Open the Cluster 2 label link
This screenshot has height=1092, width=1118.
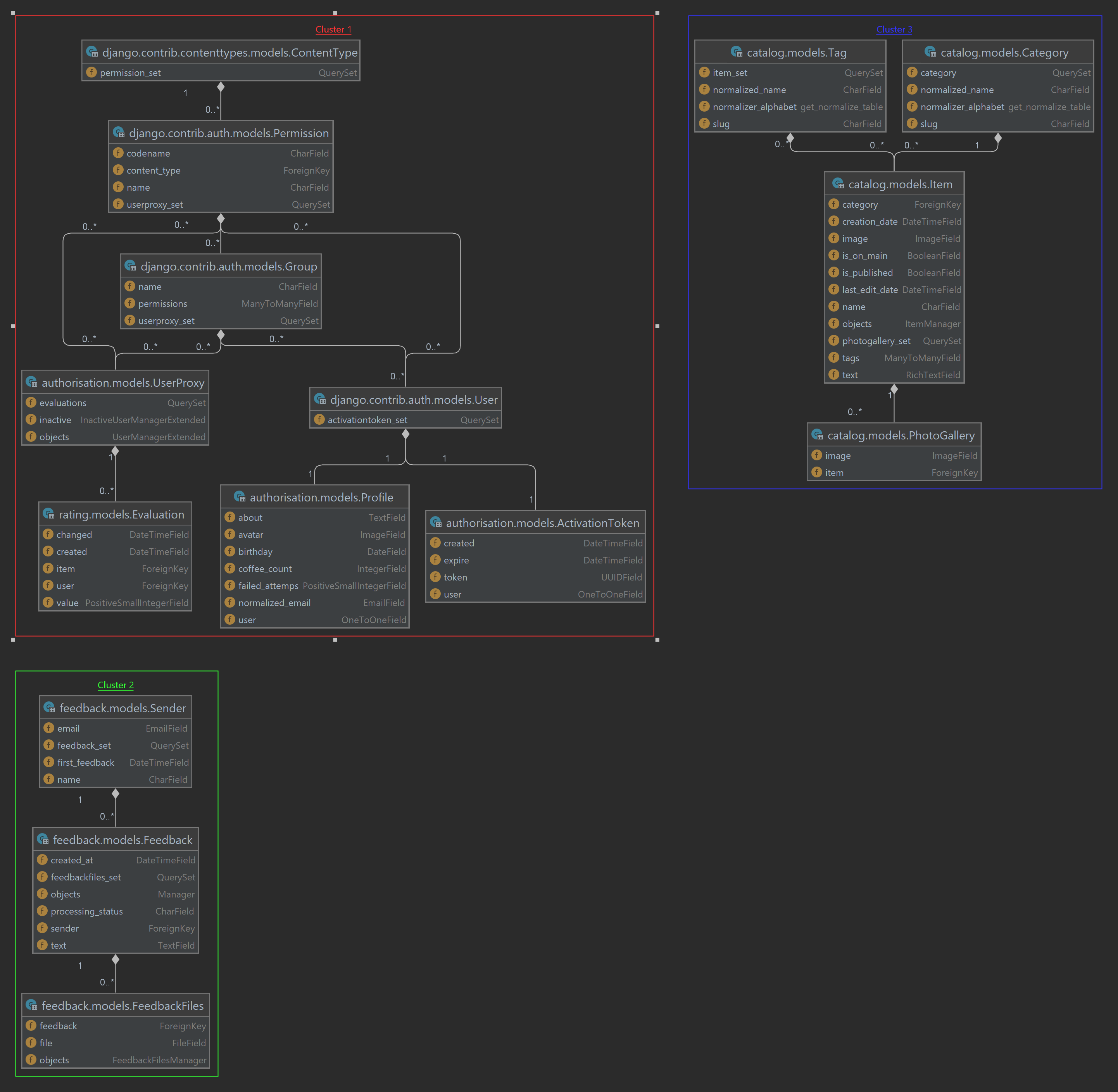(x=115, y=685)
